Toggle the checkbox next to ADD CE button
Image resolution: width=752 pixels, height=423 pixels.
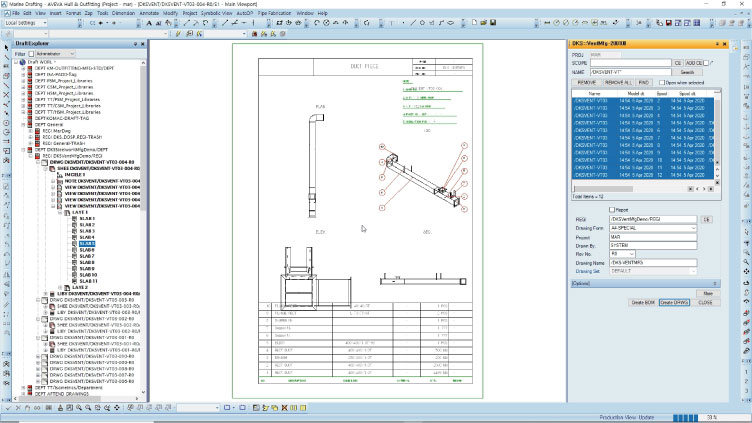coord(706,63)
